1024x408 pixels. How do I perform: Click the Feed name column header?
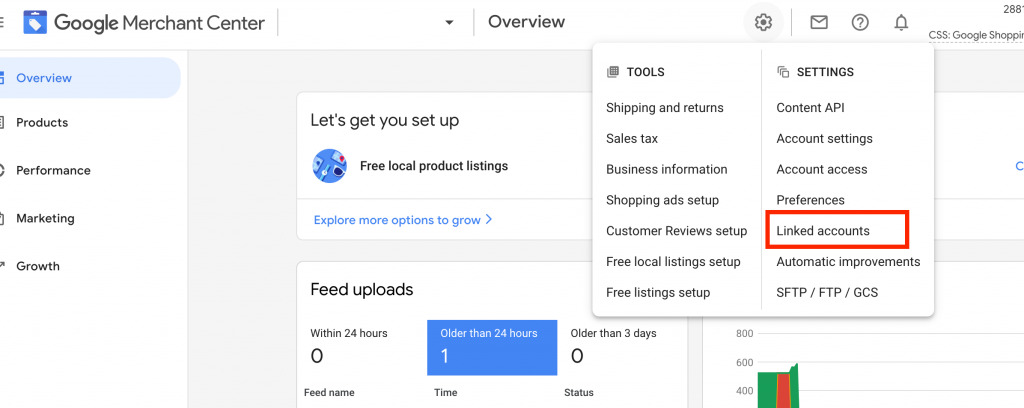[x=329, y=392]
